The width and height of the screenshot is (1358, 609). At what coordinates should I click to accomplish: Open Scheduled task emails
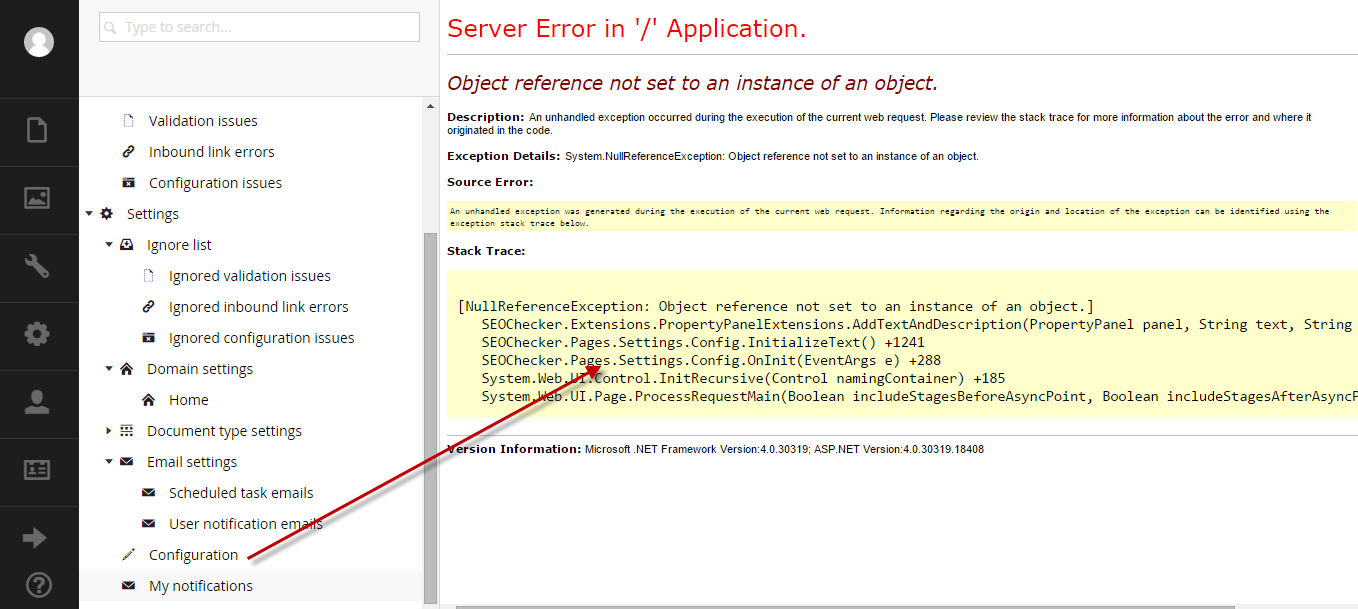[241, 493]
